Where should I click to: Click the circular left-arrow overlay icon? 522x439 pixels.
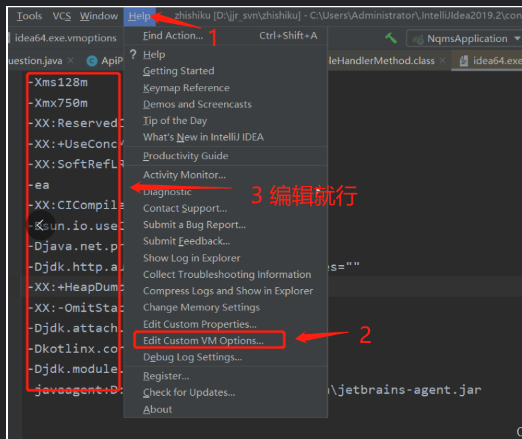[40, 225]
